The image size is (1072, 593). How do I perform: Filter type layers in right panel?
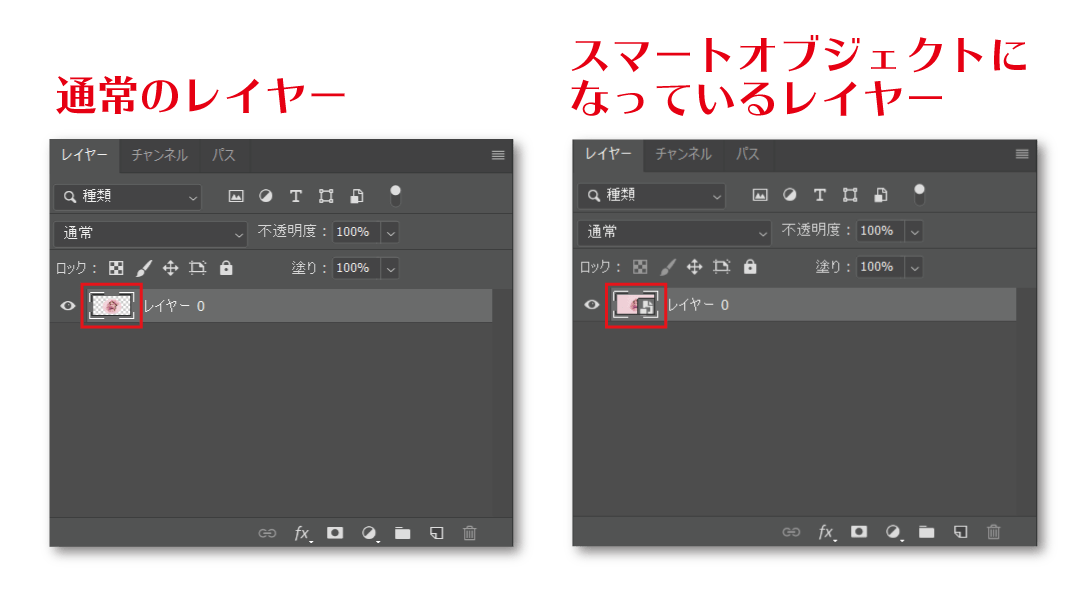point(820,195)
